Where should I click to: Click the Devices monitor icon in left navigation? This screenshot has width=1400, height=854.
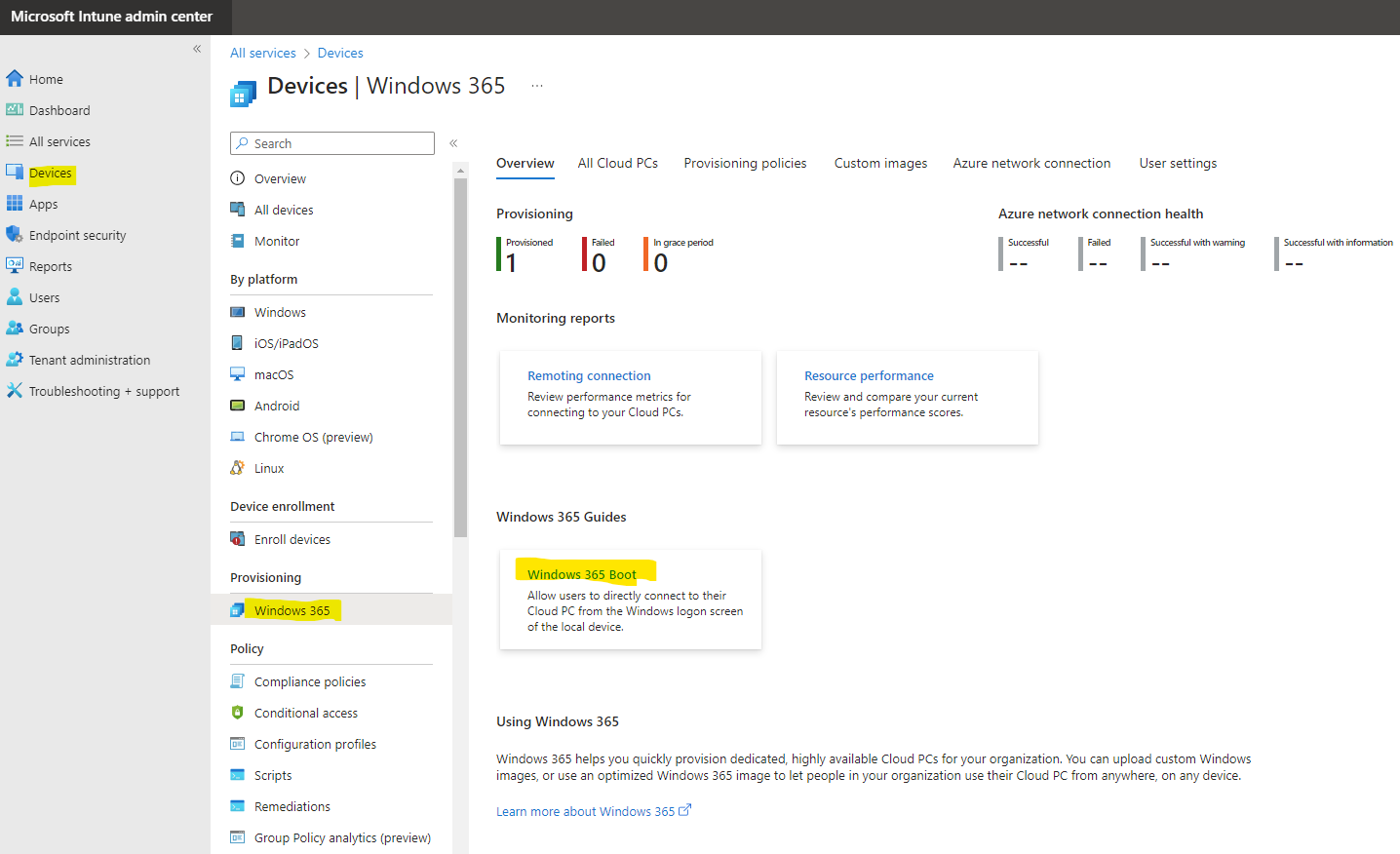coord(15,173)
